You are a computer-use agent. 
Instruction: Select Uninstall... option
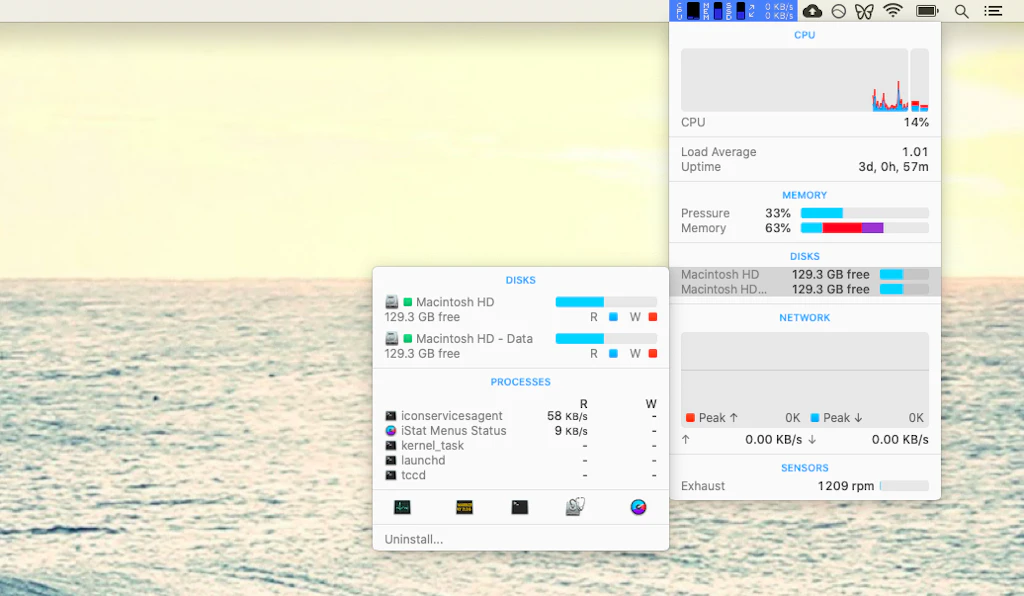(413, 539)
